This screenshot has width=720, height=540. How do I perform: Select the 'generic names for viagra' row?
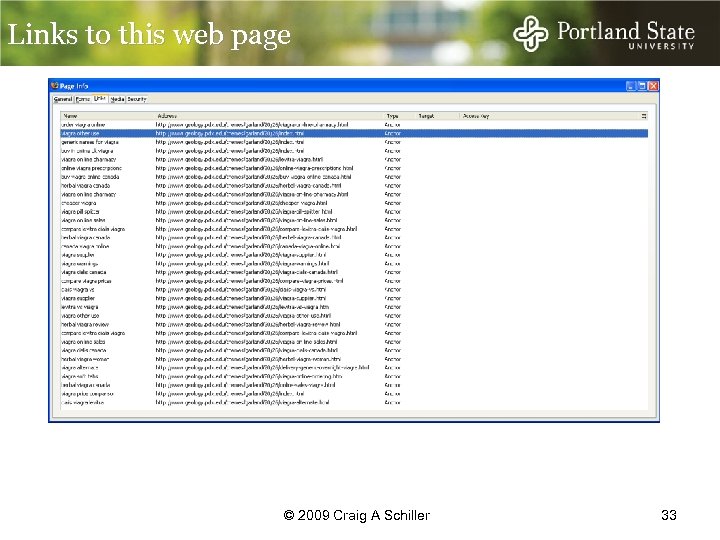click(354, 142)
